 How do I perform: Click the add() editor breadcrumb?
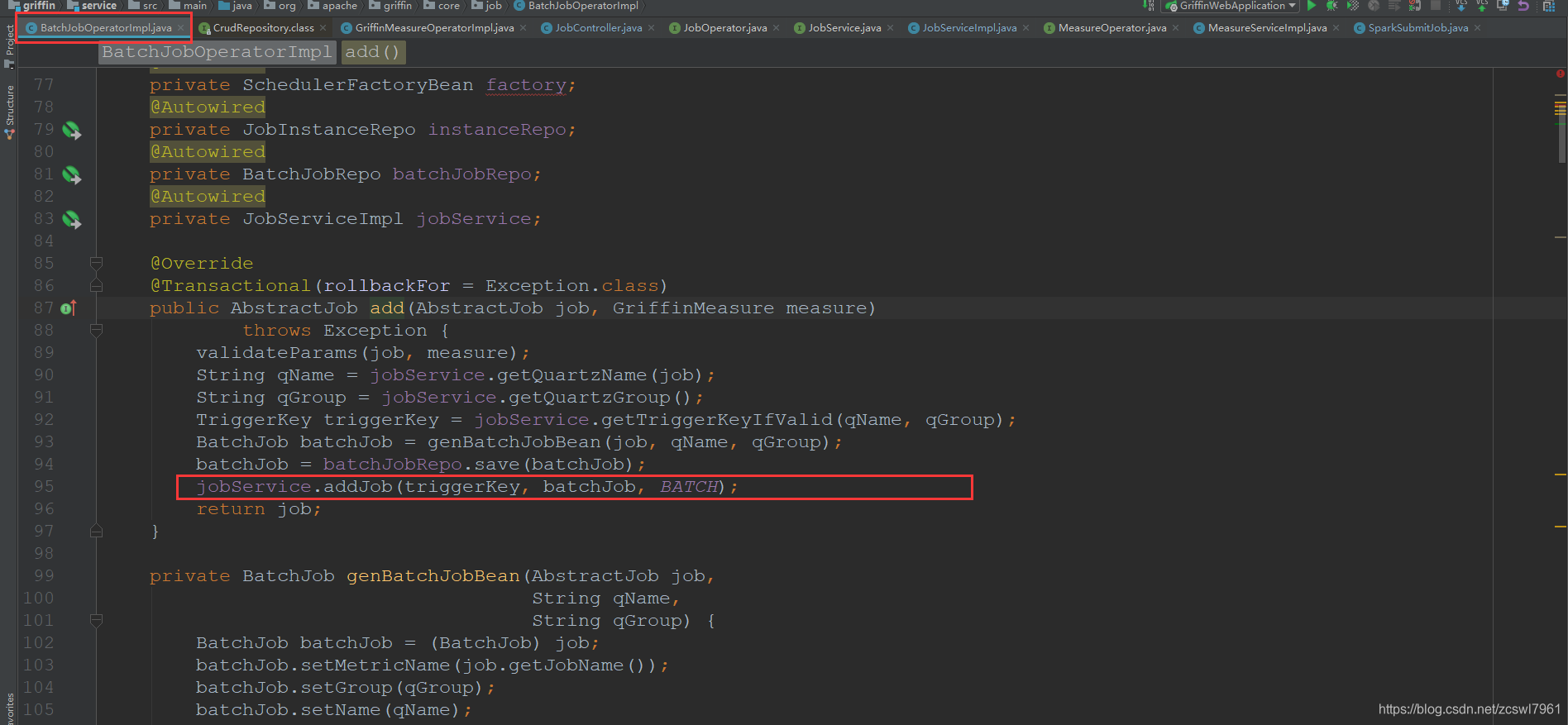point(372,52)
